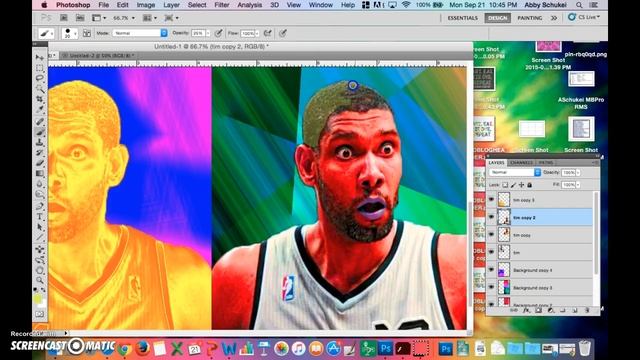The height and width of the screenshot is (360, 640).
Task: Open the brush Mode dropdown
Action: point(140,33)
